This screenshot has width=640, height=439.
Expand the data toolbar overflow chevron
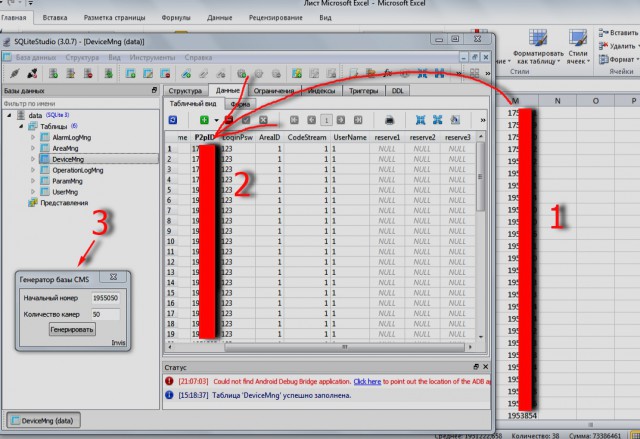(x=483, y=120)
